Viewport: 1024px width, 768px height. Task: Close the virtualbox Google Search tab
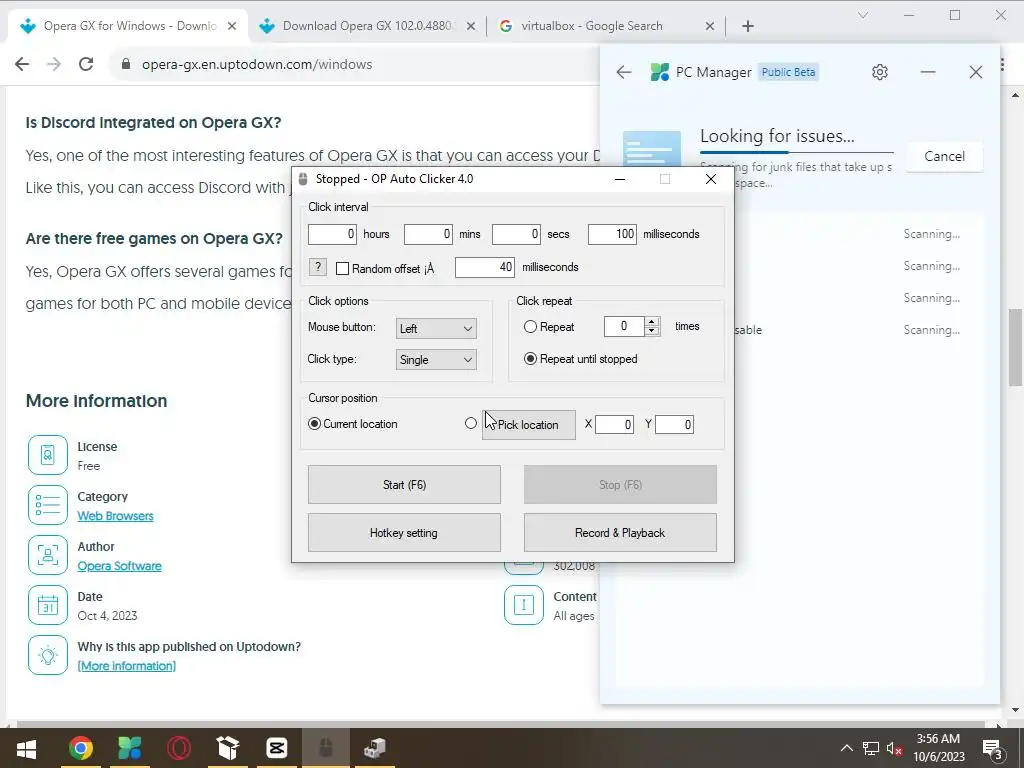point(710,26)
